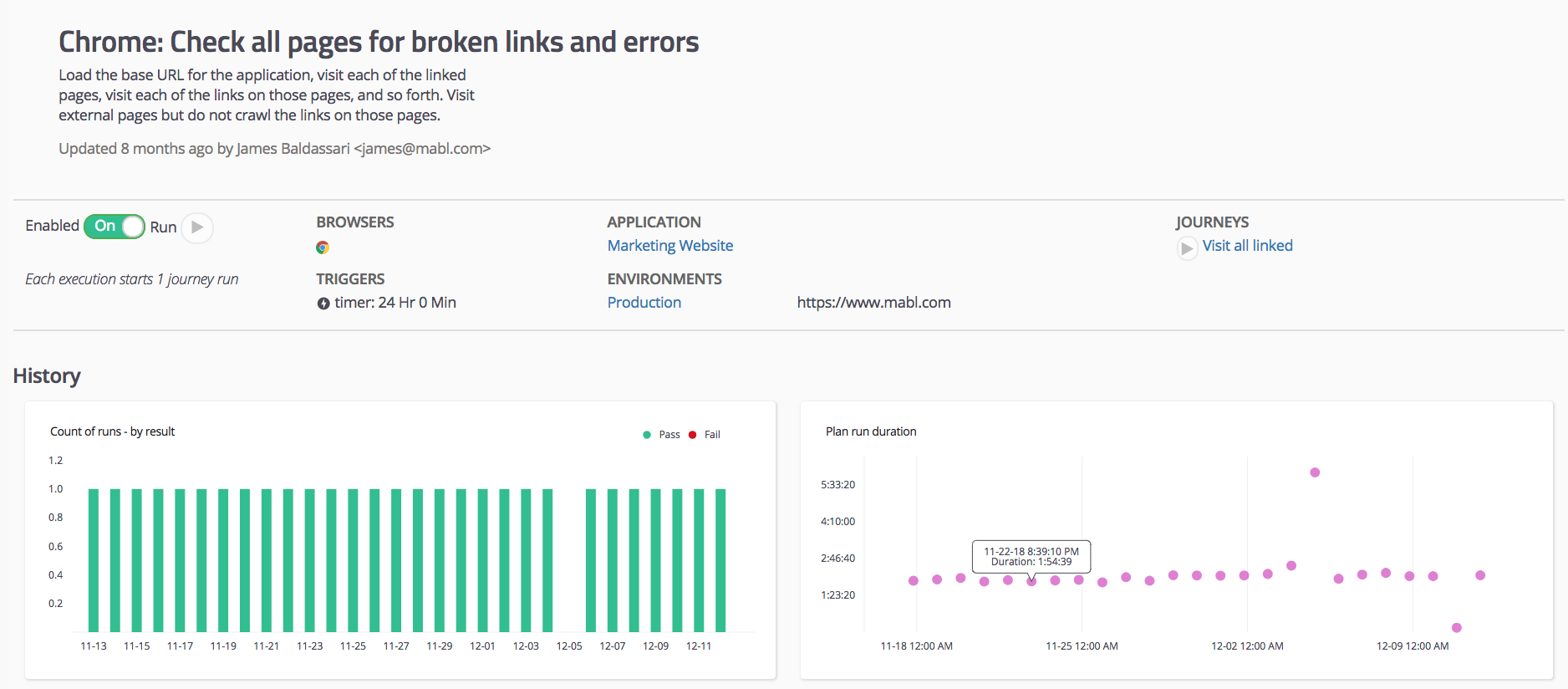Toggle the Fail legend red dot
The height and width of the screenshot is (689, 1568).
[x=692, y=435]
